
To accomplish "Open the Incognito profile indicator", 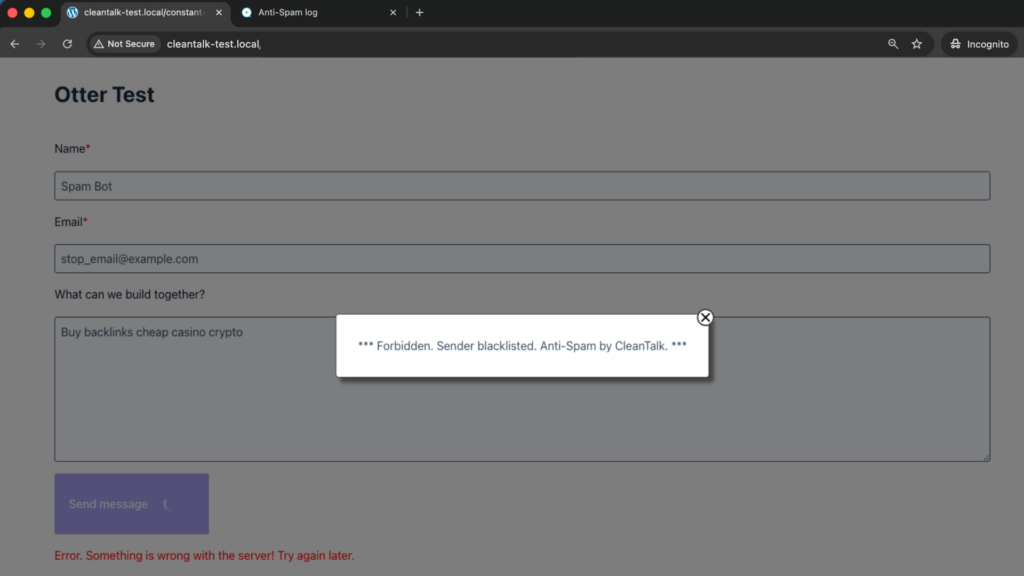I will tap(979, 44).
